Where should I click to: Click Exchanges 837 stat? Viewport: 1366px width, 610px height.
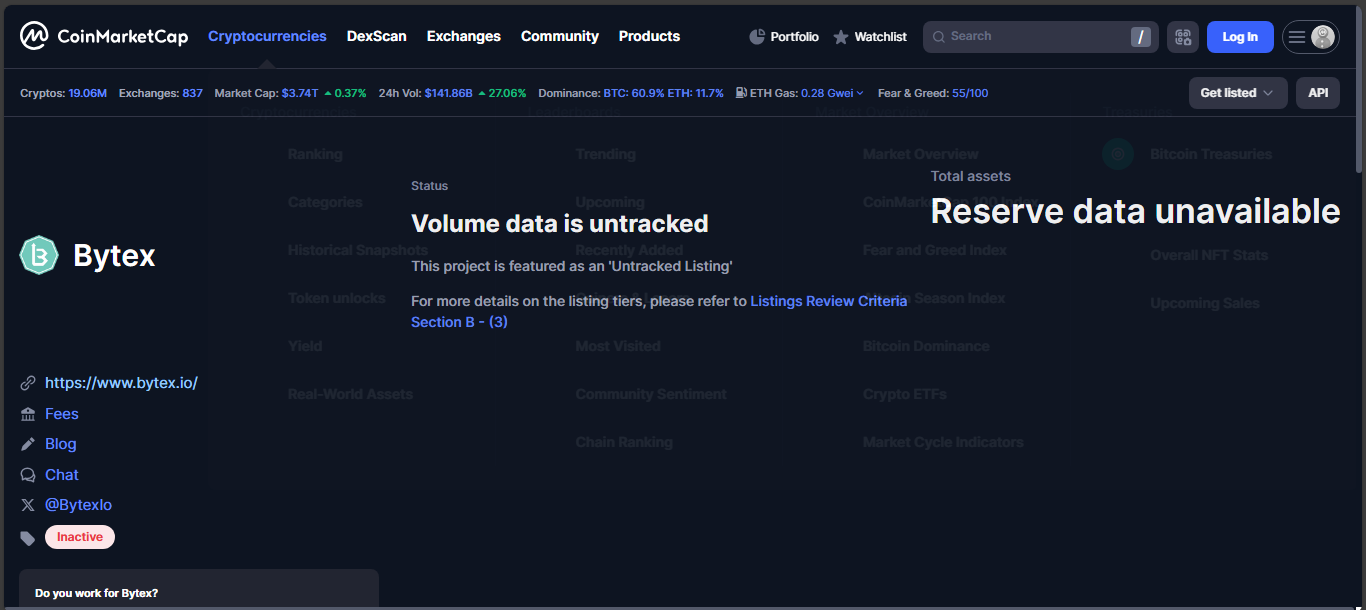161,93
